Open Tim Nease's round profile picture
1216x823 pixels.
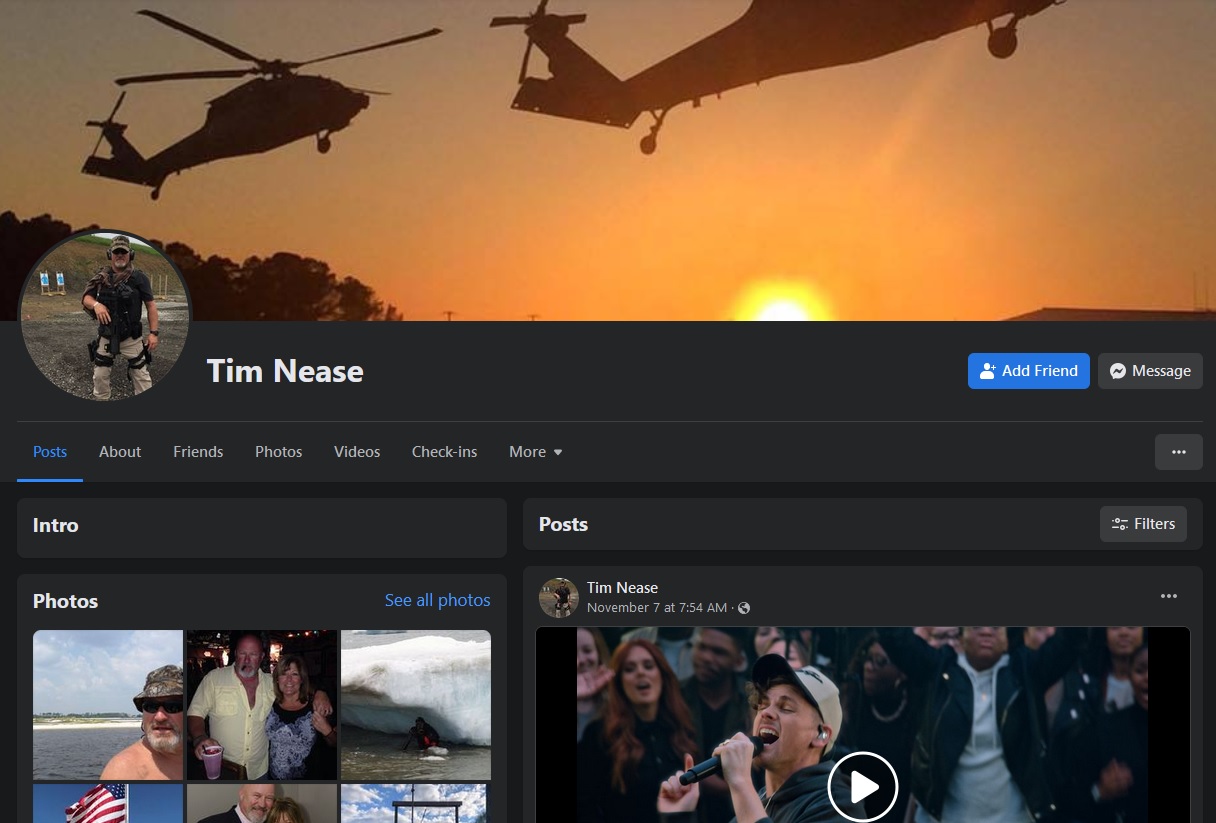tap(105, 316)
